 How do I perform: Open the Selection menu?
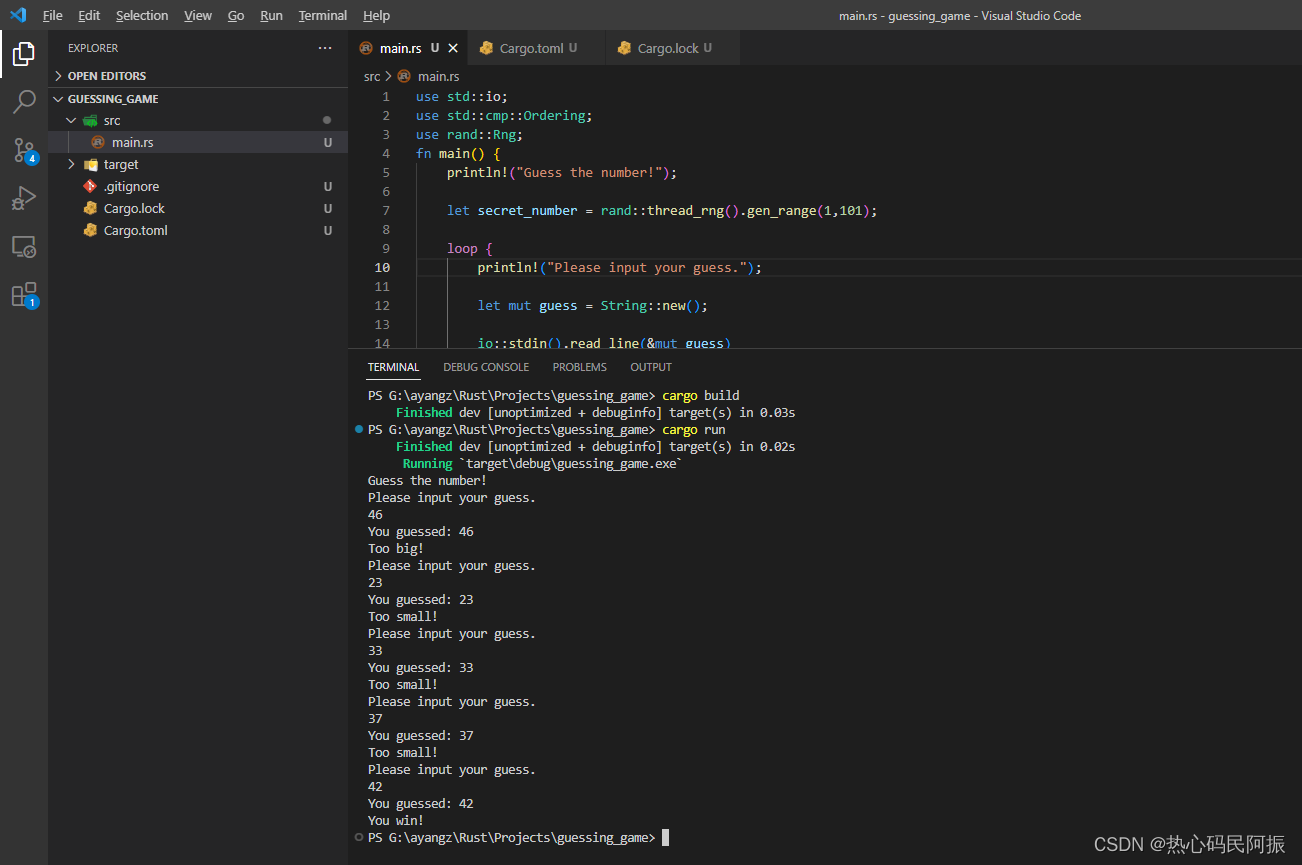click(142, 15)
